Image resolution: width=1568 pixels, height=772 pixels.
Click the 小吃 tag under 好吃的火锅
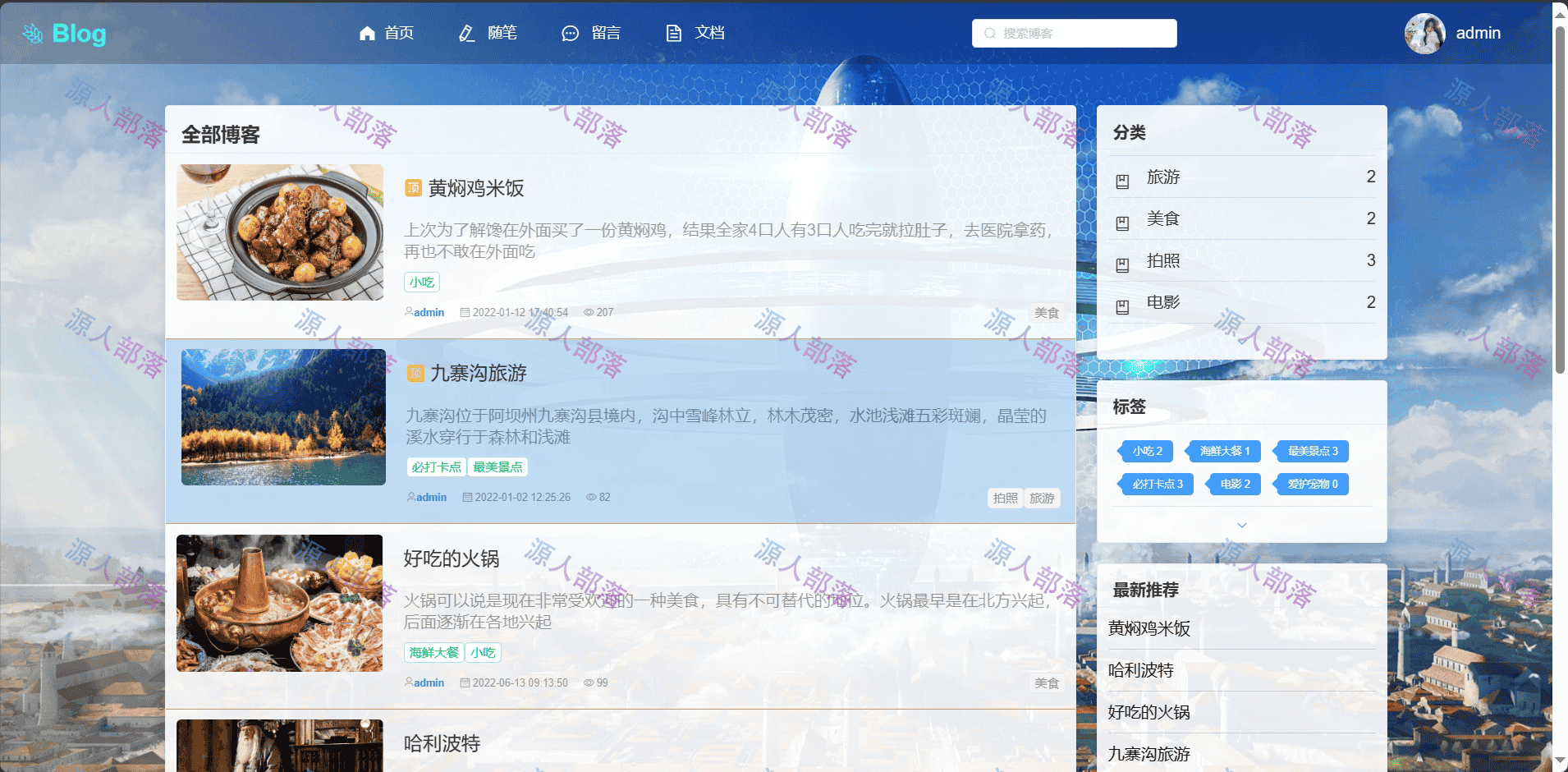pyautogui.click(x=483, y=653)
